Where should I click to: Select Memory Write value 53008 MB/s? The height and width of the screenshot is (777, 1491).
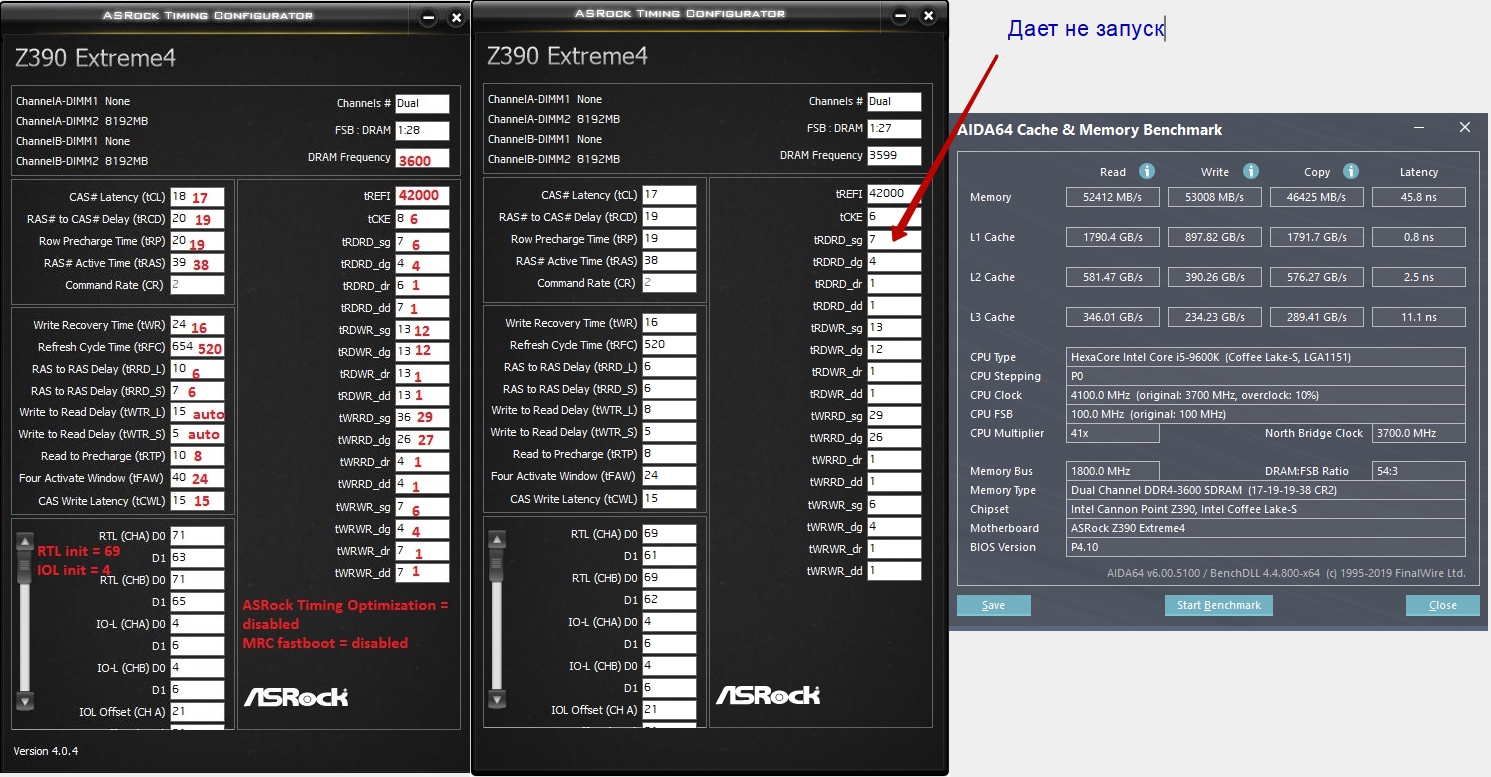tap(1215, 197)
